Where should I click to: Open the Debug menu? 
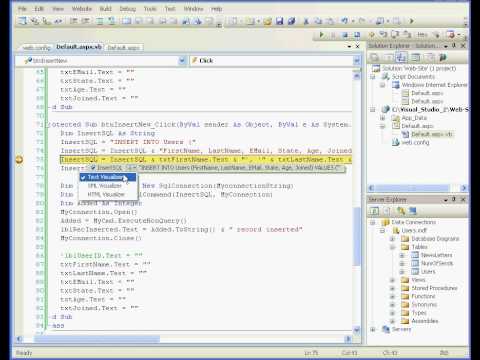[128, 9]
